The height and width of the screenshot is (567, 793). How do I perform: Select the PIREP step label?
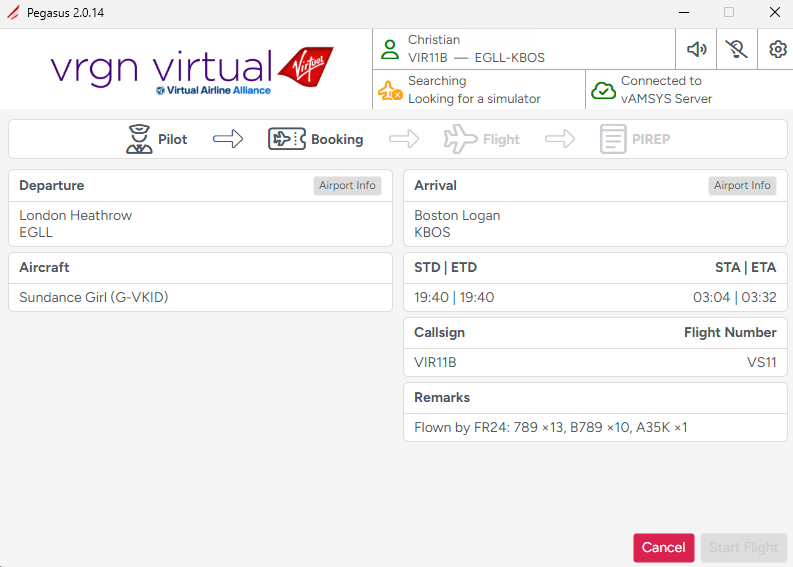[651, 139]
